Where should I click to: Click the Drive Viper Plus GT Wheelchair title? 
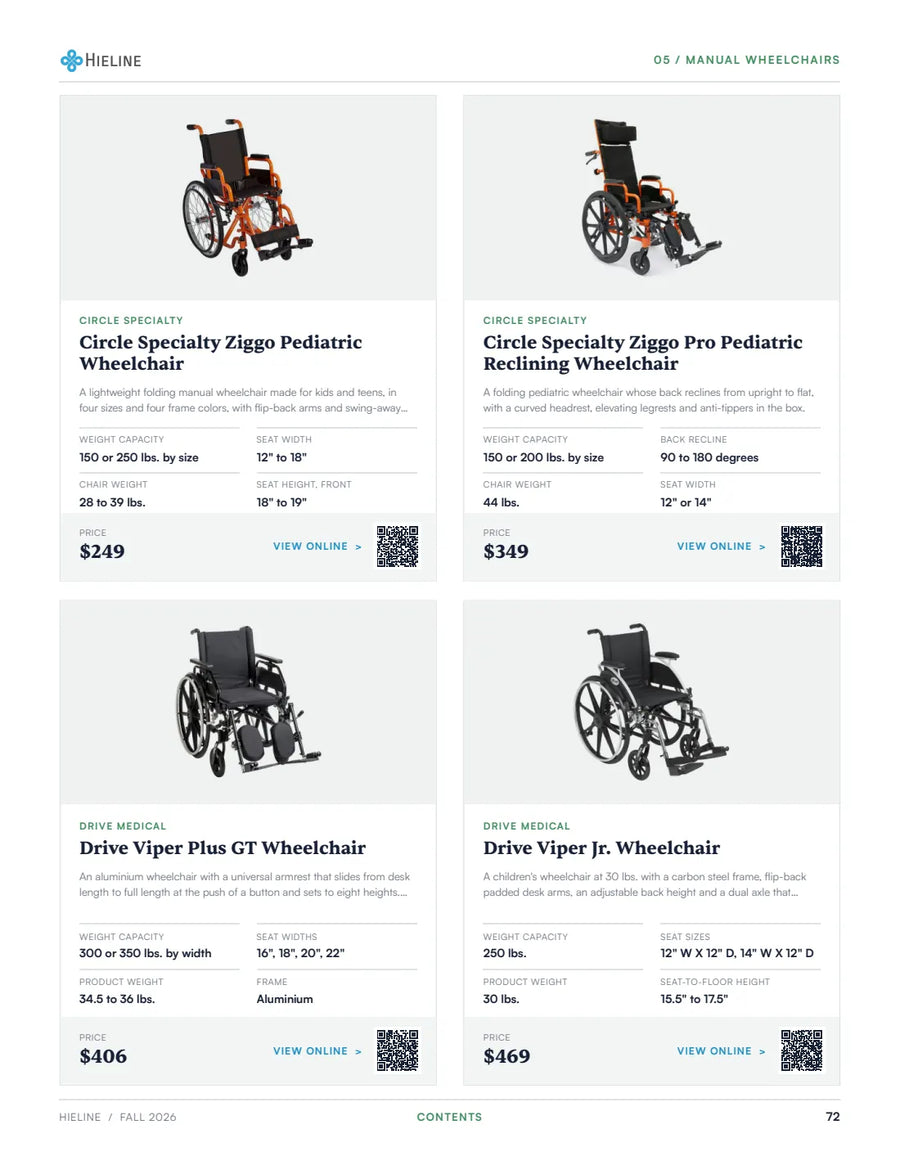point(222,848)
